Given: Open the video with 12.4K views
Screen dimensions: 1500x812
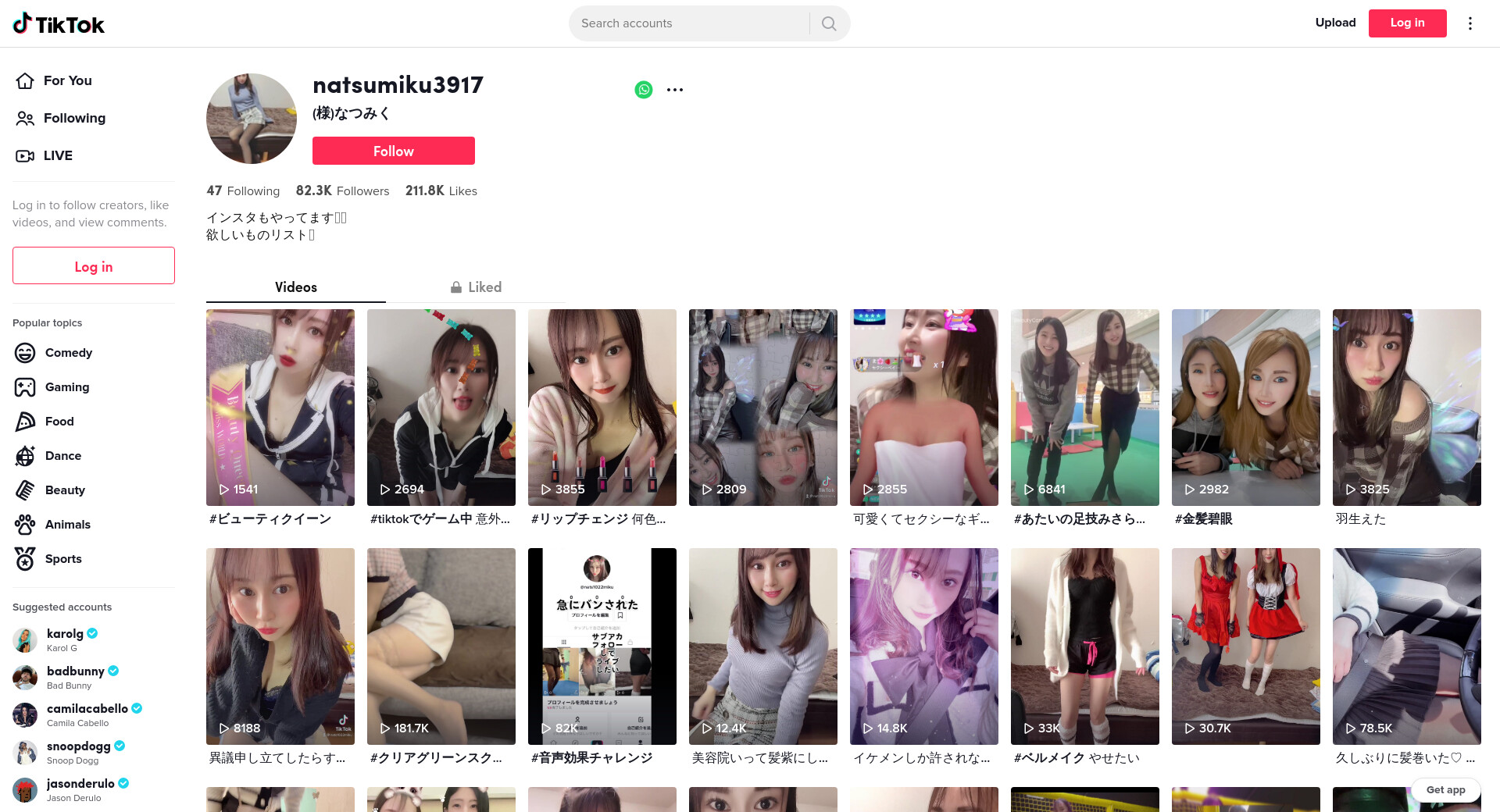Looking at the screenshot, I should [763, 646].
